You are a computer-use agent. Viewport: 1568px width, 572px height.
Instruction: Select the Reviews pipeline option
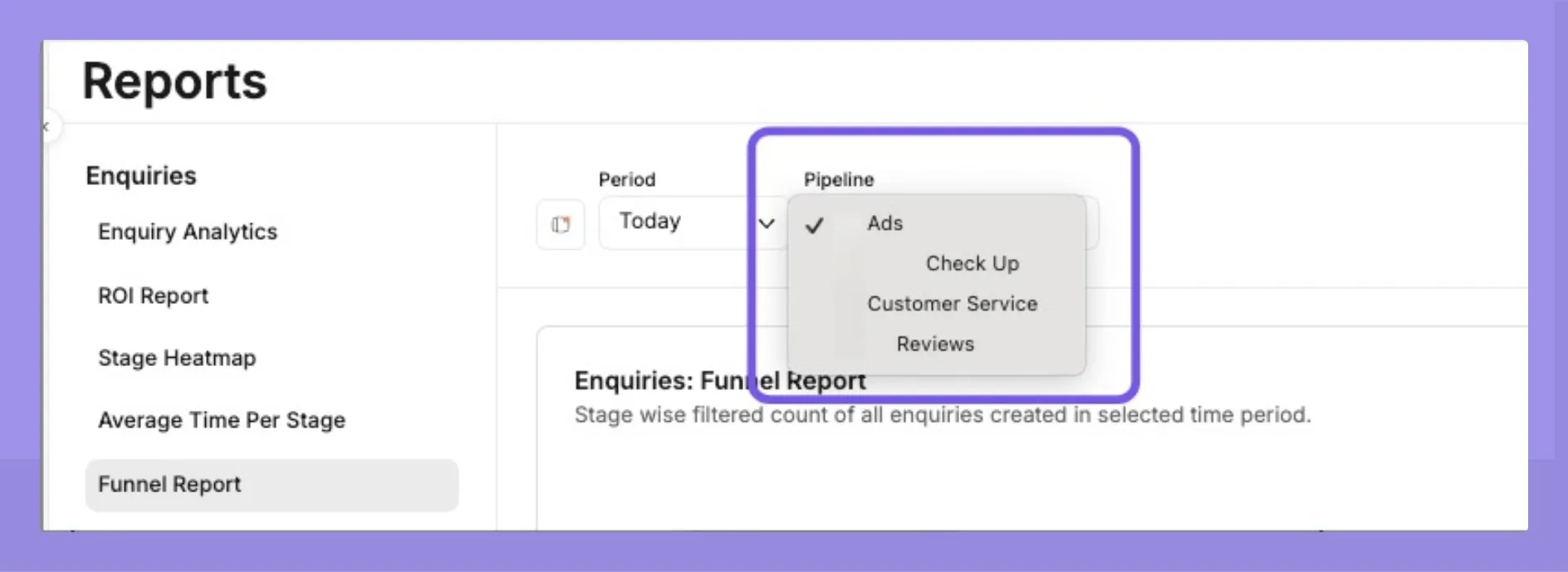pyautogui.click(x=936, y=344)
